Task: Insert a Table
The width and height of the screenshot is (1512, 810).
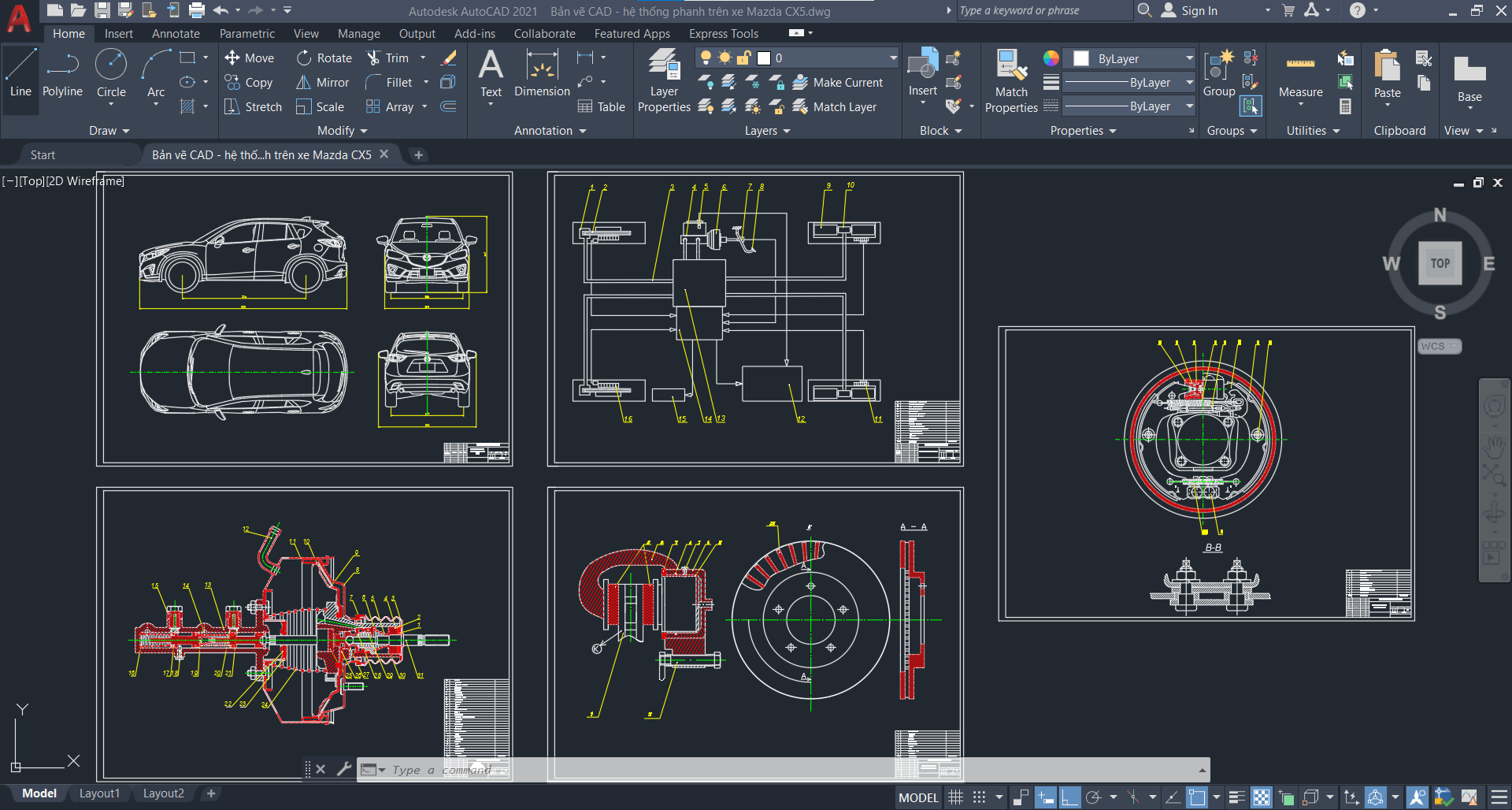Action: pyautogui.click(x=602, y=106)
